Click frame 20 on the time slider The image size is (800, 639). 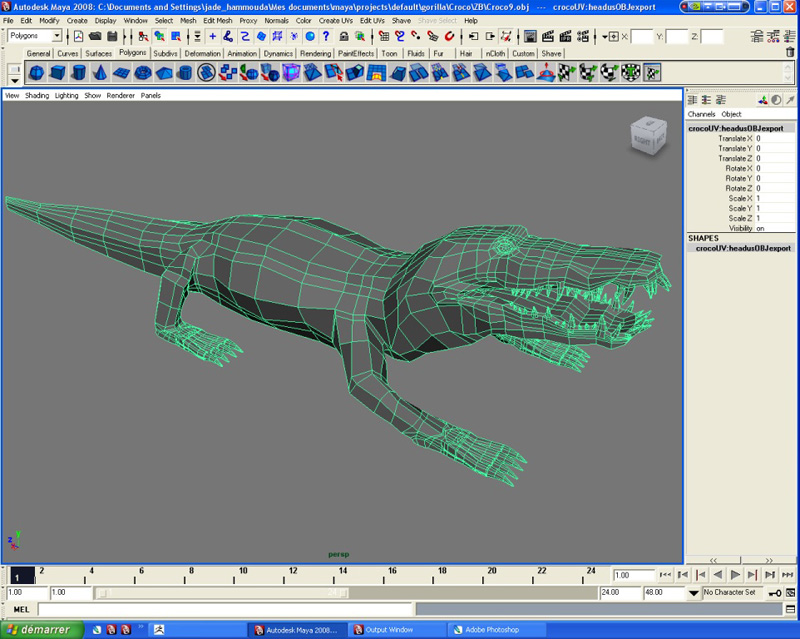point(492,571)
